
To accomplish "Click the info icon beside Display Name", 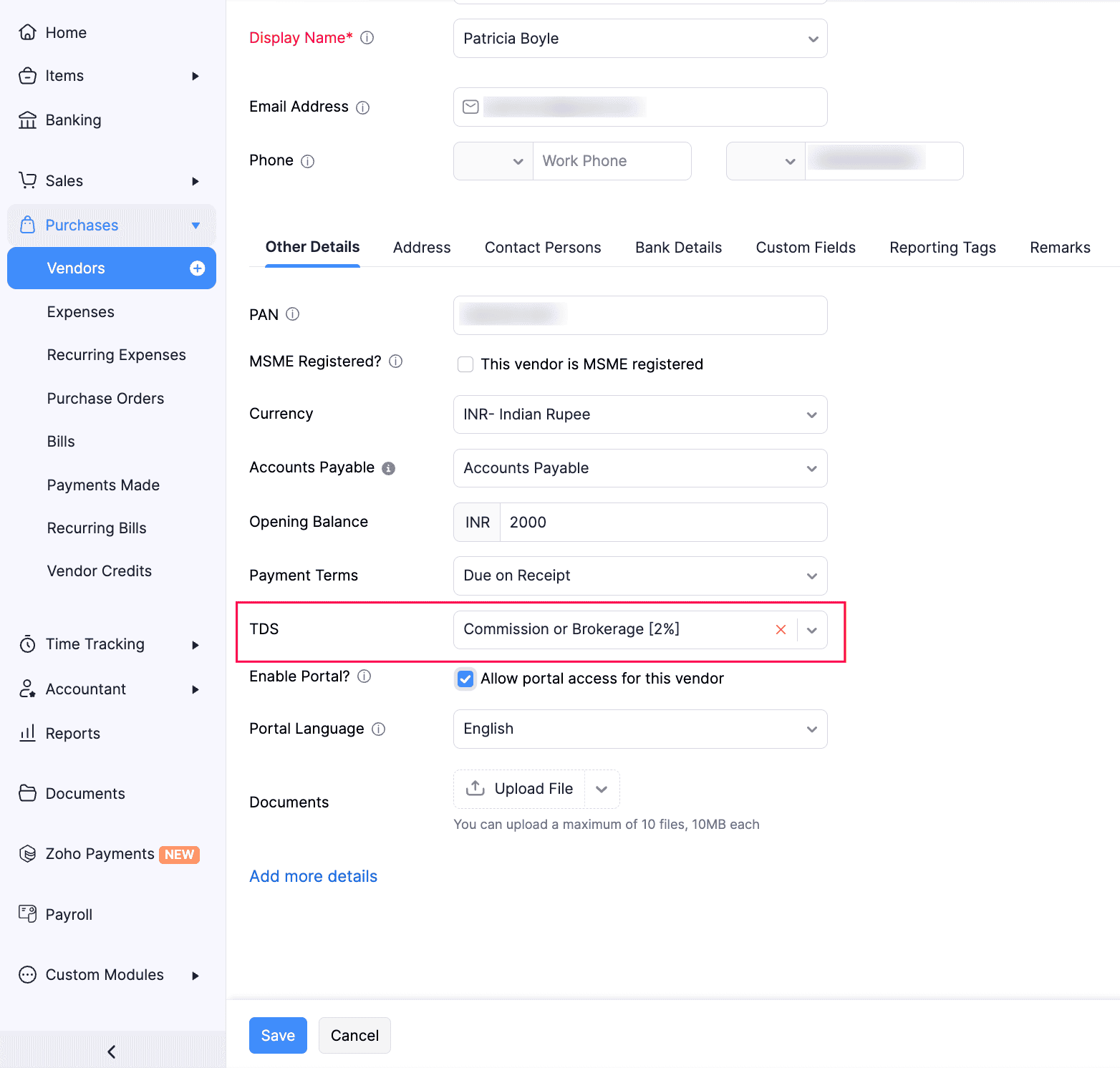I will click(367, 38).
